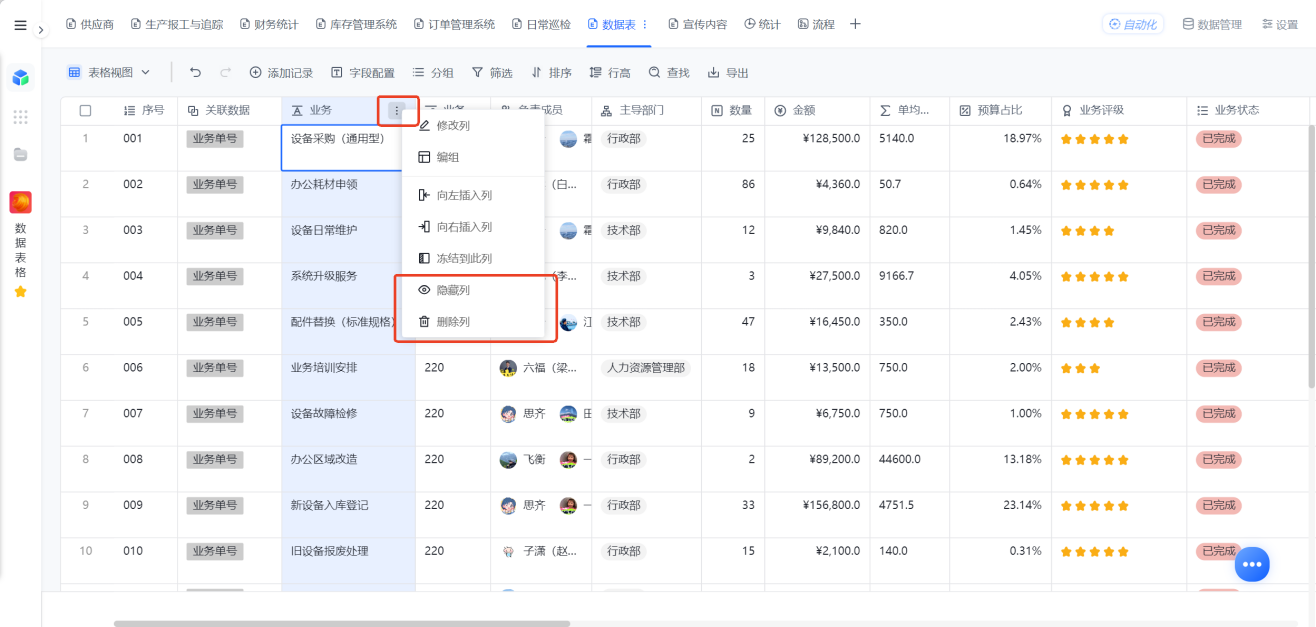Open the 财务统计 tab

(x=269, y=24)
